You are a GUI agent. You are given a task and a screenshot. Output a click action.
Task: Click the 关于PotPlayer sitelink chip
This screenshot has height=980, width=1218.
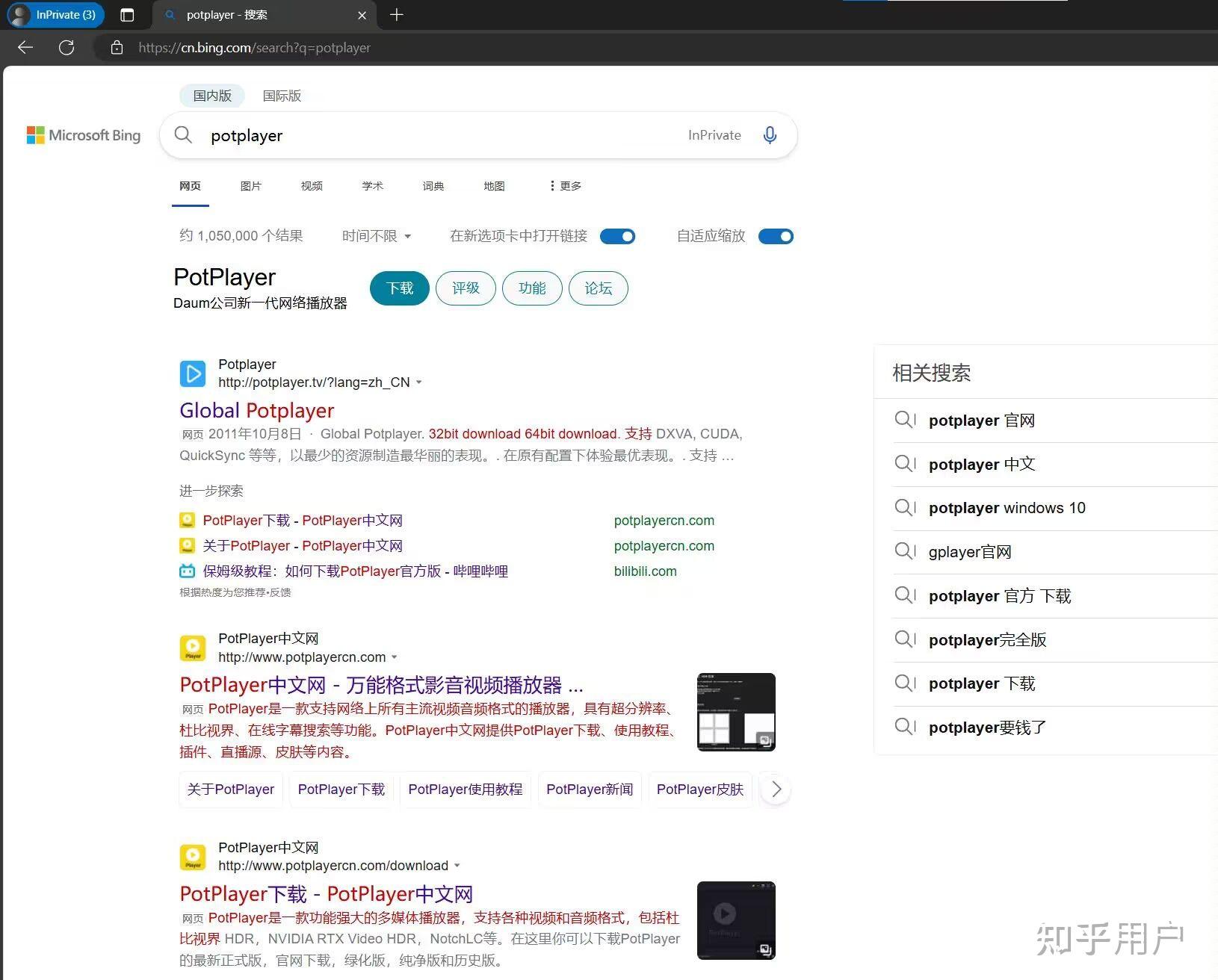click(x=231, y=790)
